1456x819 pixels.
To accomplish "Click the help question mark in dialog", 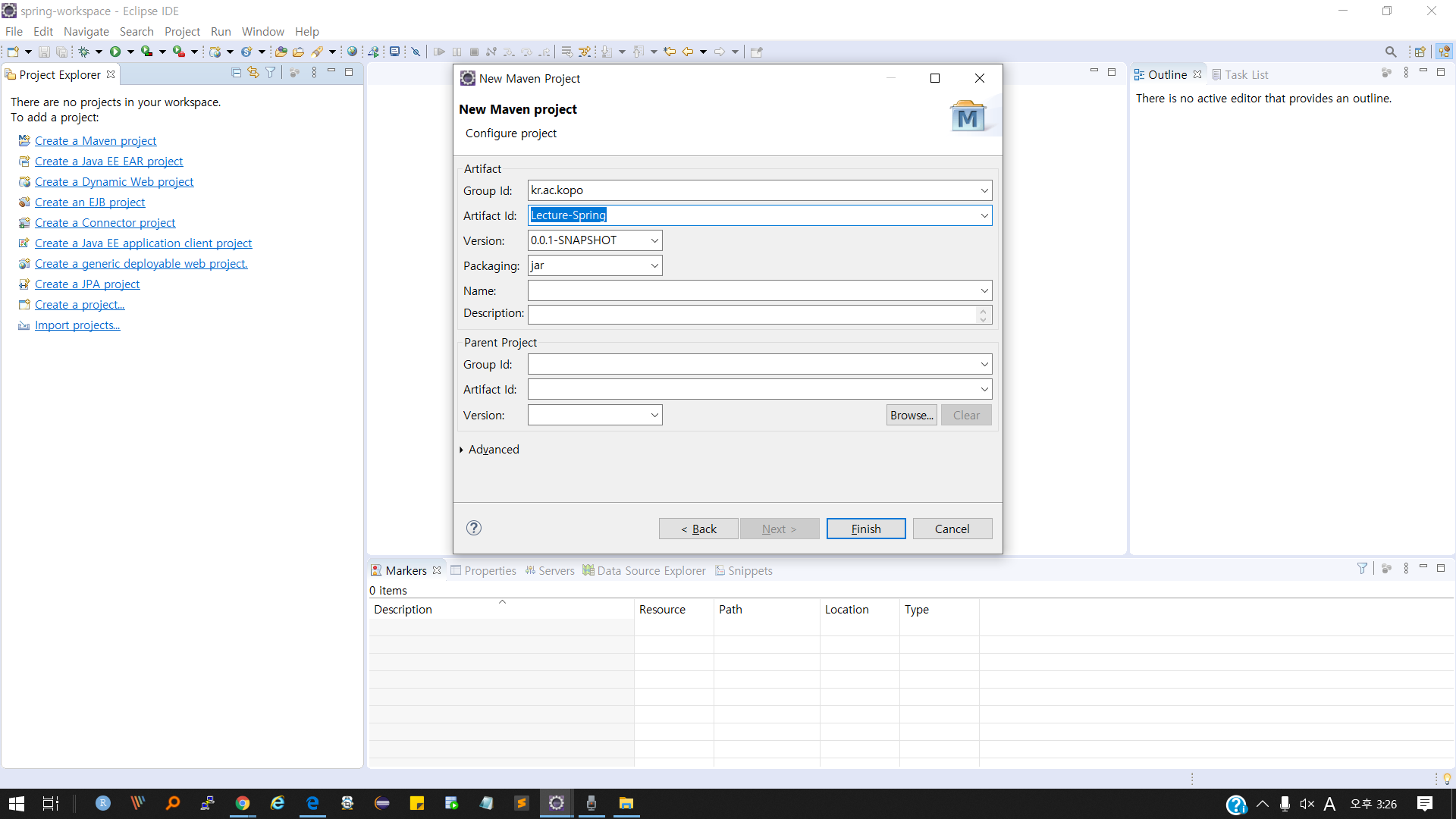I will click(x=474, y=528).
